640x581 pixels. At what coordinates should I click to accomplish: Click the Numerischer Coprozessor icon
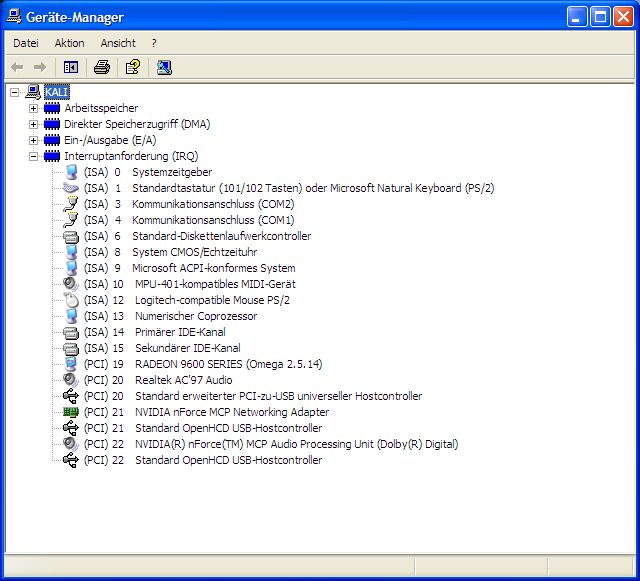click(71, 316)
